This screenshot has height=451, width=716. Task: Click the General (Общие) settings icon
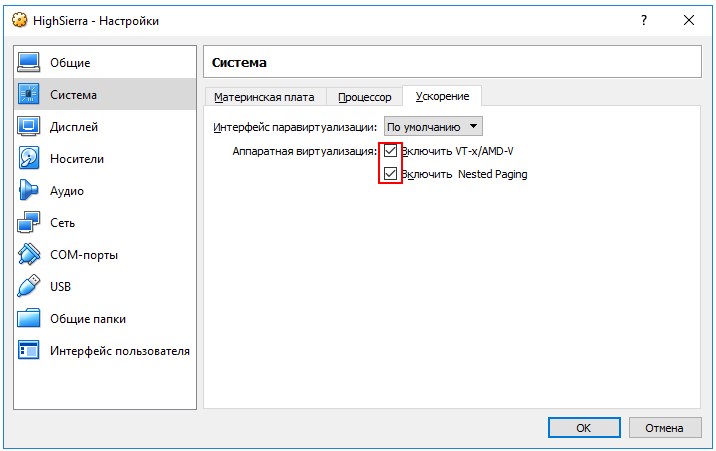[29, 63]
